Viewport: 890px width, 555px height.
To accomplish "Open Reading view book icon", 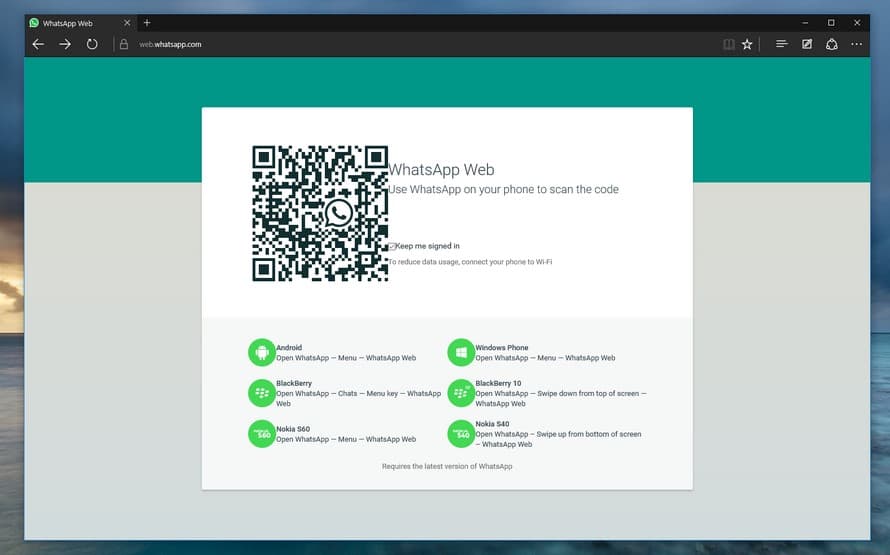I will tap(729, 44).
